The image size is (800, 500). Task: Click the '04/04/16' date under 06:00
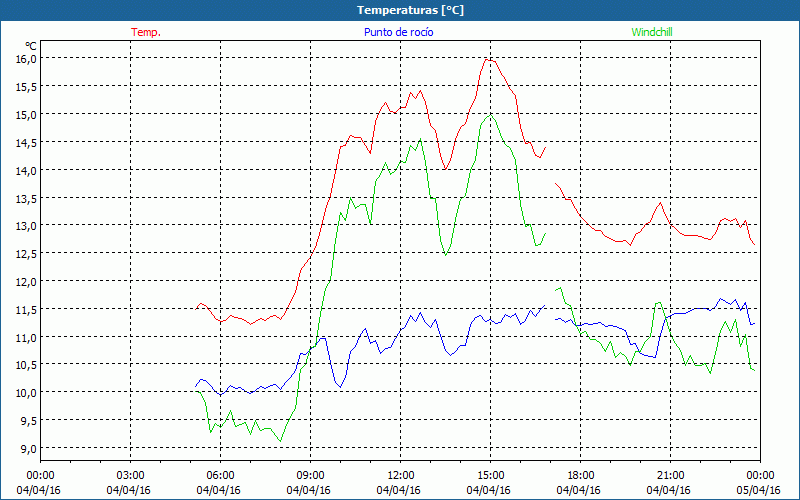(x=219, y=490)
